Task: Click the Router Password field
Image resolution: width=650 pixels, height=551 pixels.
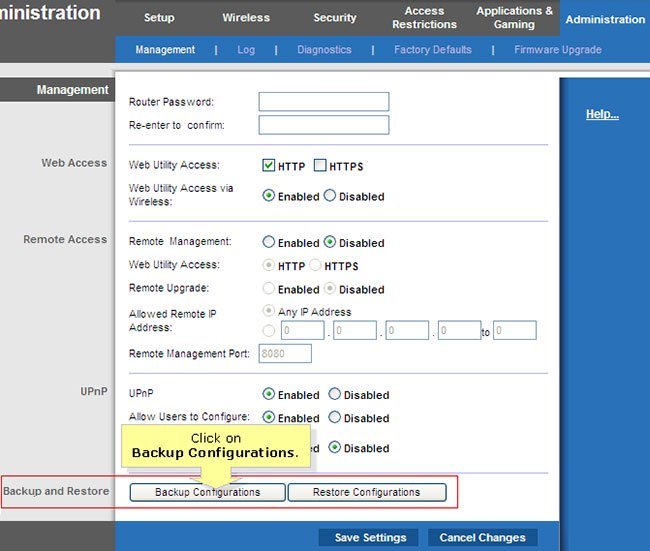Action: tap(323, 102)
